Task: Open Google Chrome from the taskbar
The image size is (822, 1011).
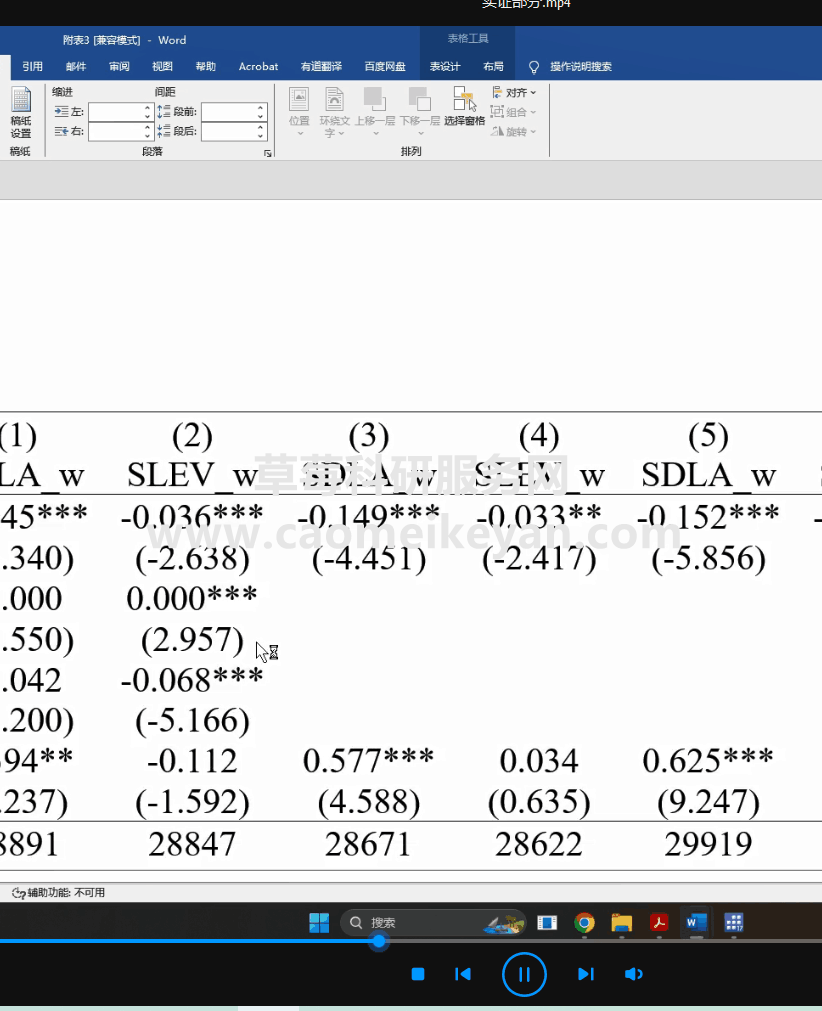Action: coord(584,923)
